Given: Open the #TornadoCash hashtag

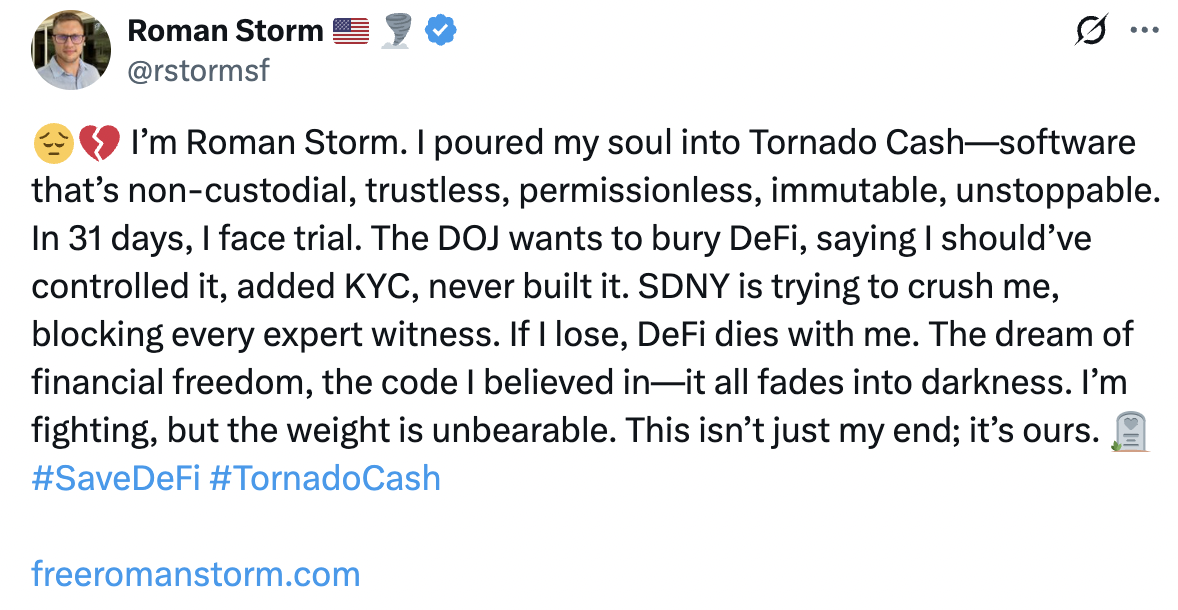Looking at the screenshot, I should (325, 479).
